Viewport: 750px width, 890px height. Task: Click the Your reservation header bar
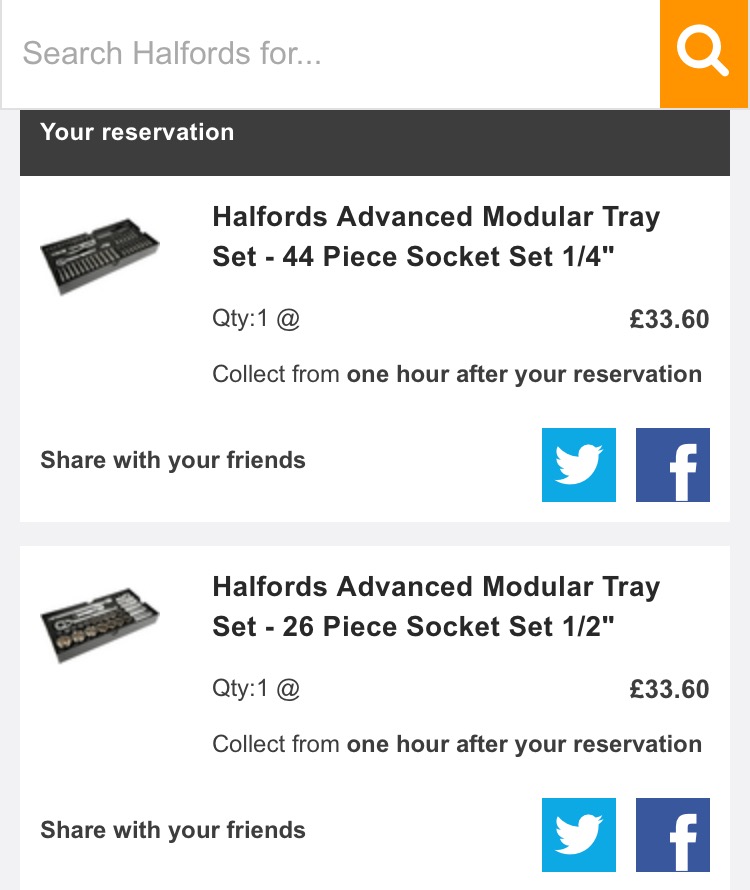[x=375, y=142]
